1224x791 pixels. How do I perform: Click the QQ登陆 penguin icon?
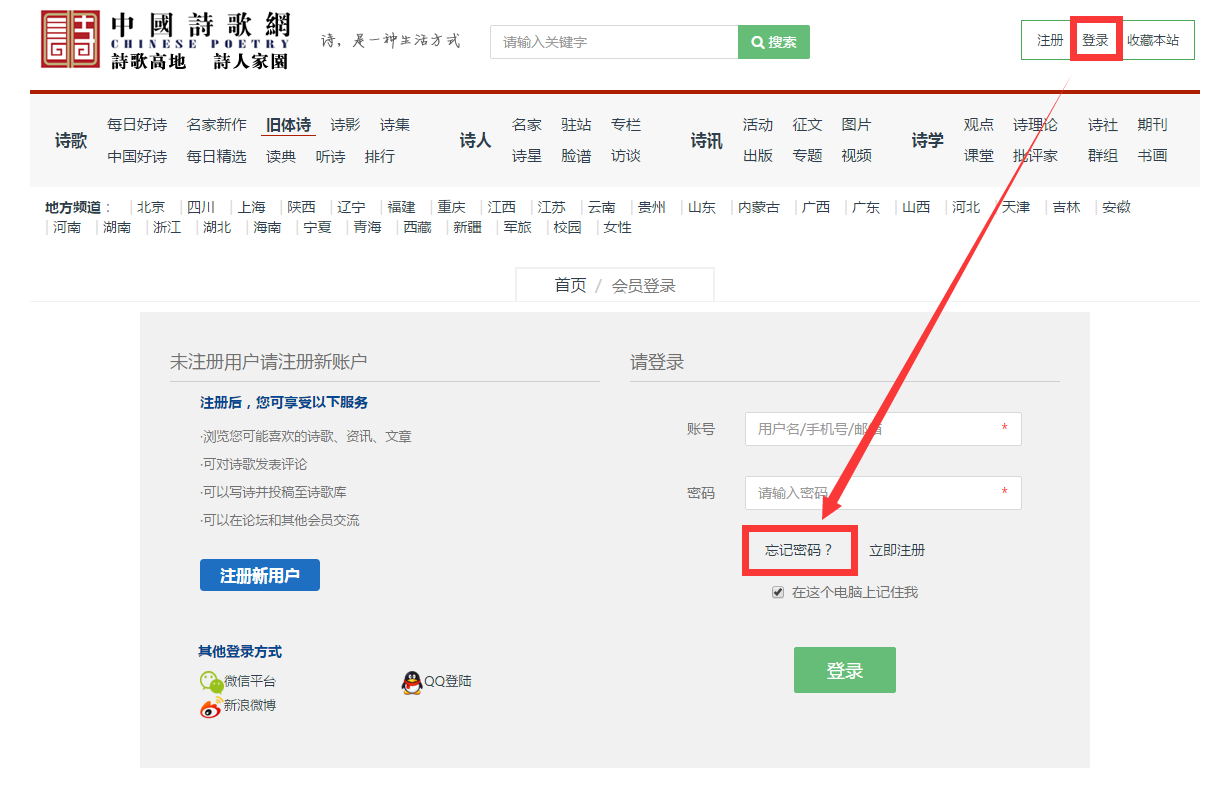pyautogui.click(x=412, y=682)
